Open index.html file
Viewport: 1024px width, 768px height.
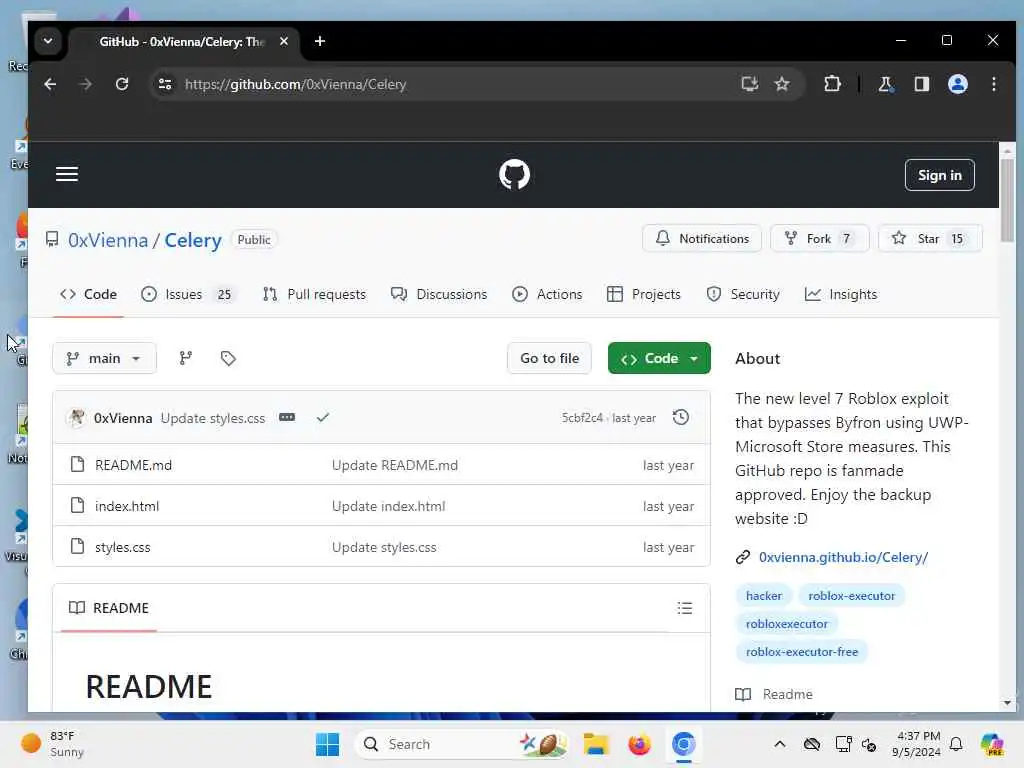pos(127,506)
